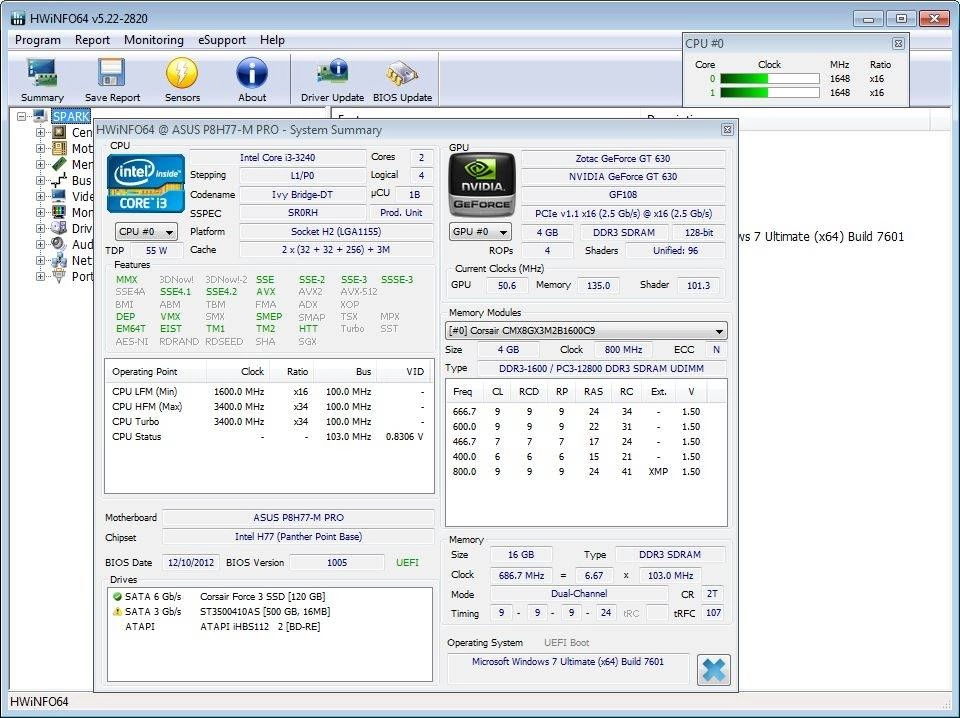Click the SPARK computer icon in tree
Image resolution: width=960 pixels, height=718 pixels.
tap(40, 116)
